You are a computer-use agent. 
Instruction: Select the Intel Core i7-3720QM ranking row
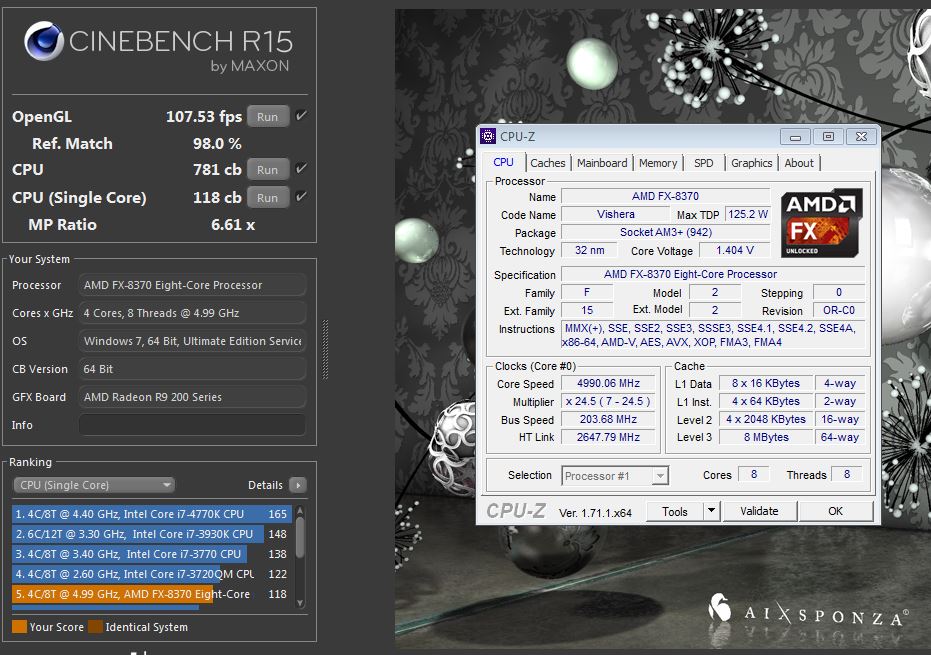151,574
